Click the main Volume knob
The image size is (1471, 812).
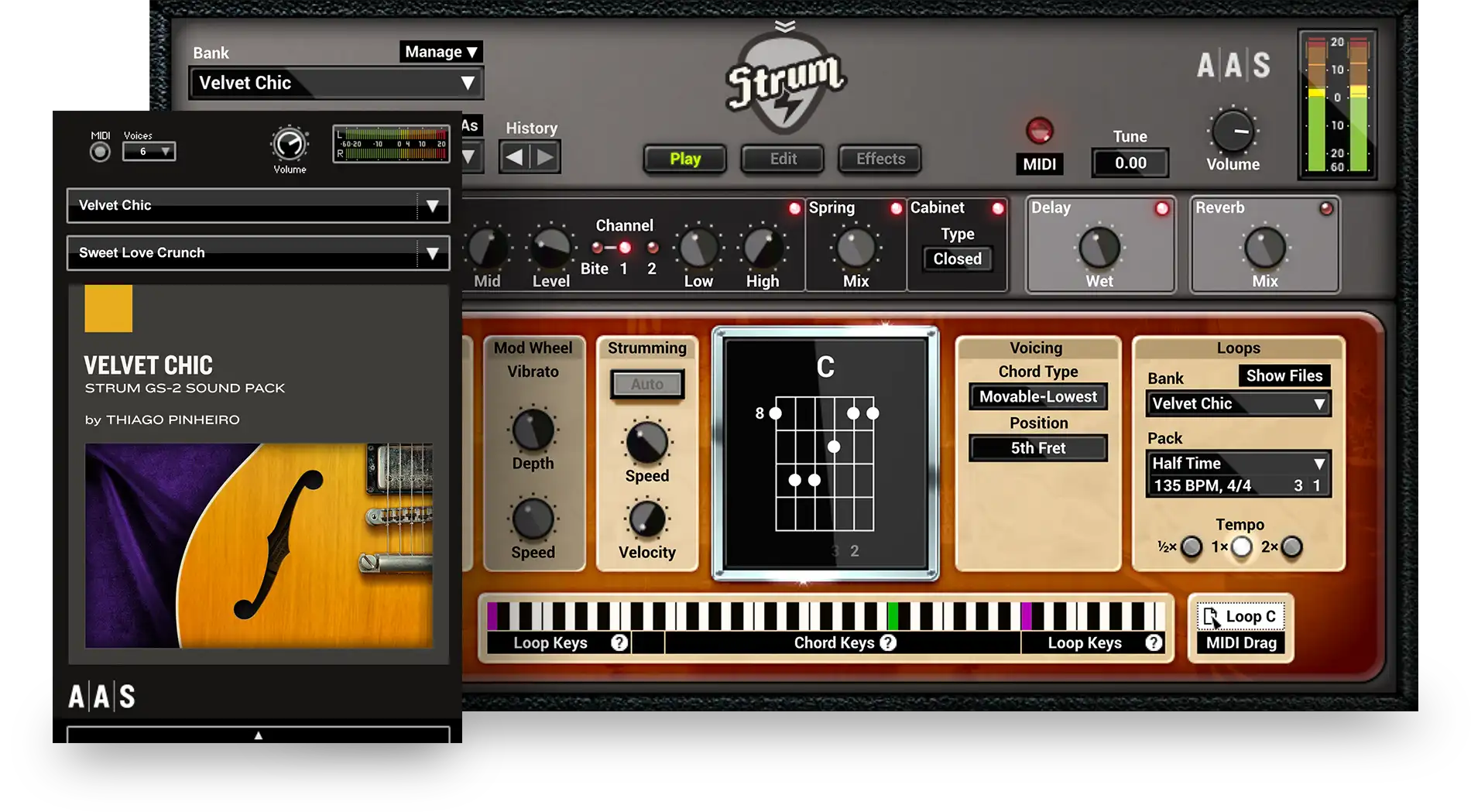[x=1233, y=132]
